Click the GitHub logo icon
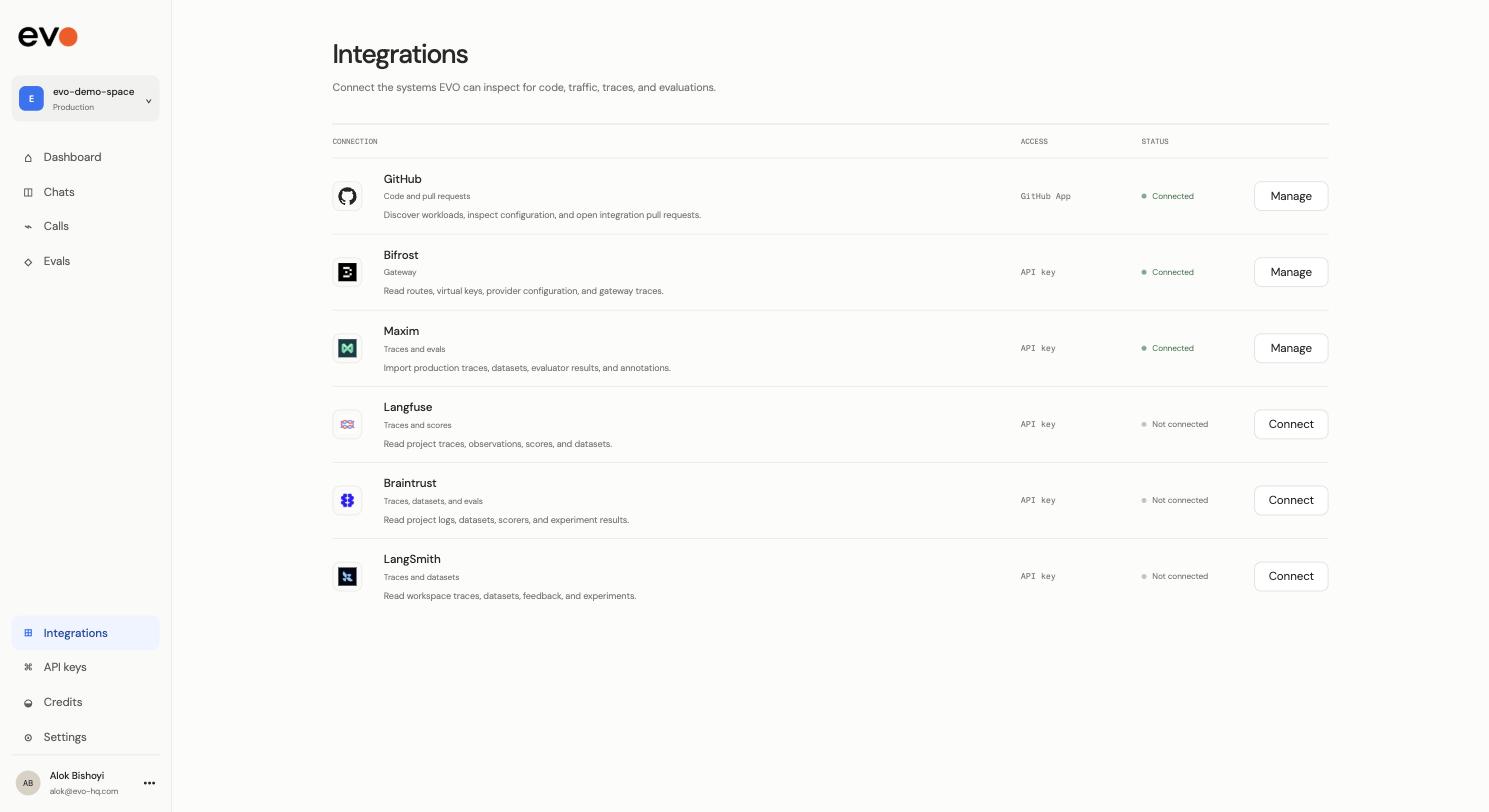 click(x=347, y=196)
